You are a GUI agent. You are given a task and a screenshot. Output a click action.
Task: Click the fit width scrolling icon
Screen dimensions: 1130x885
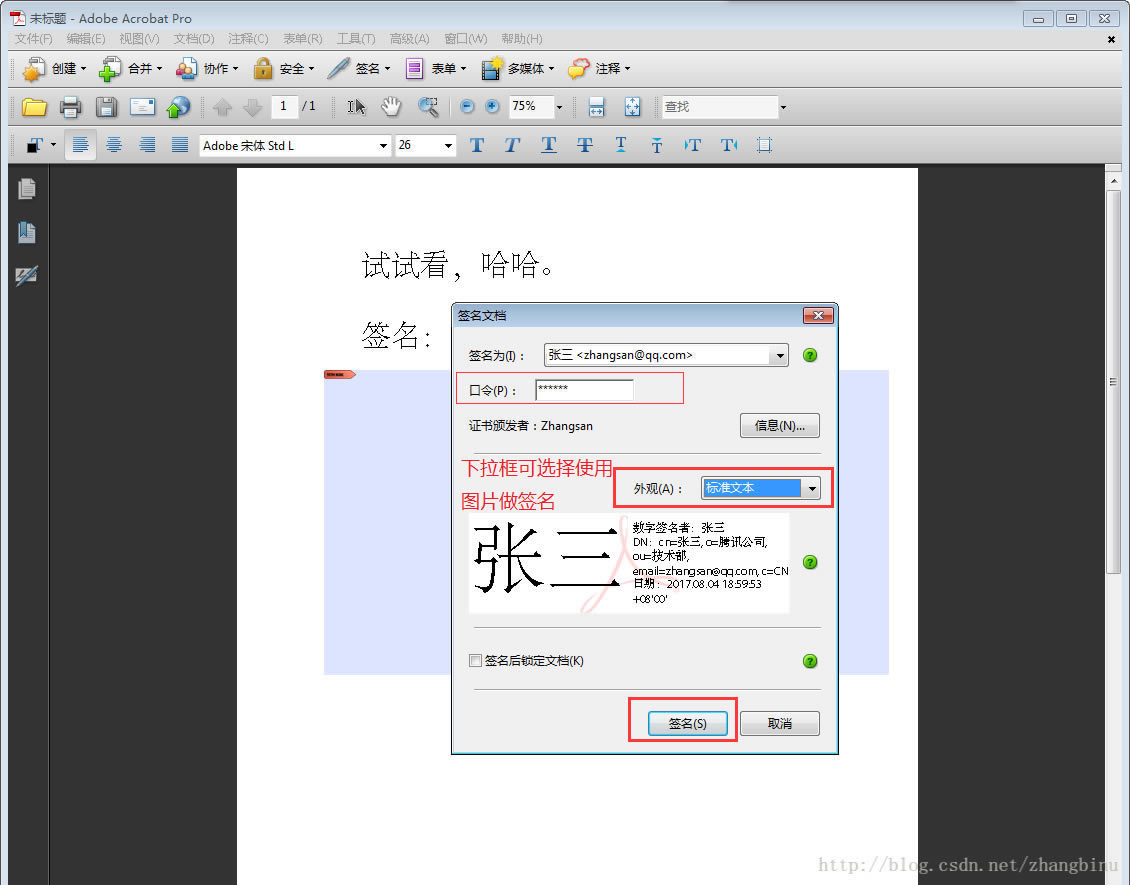[597, 107]
